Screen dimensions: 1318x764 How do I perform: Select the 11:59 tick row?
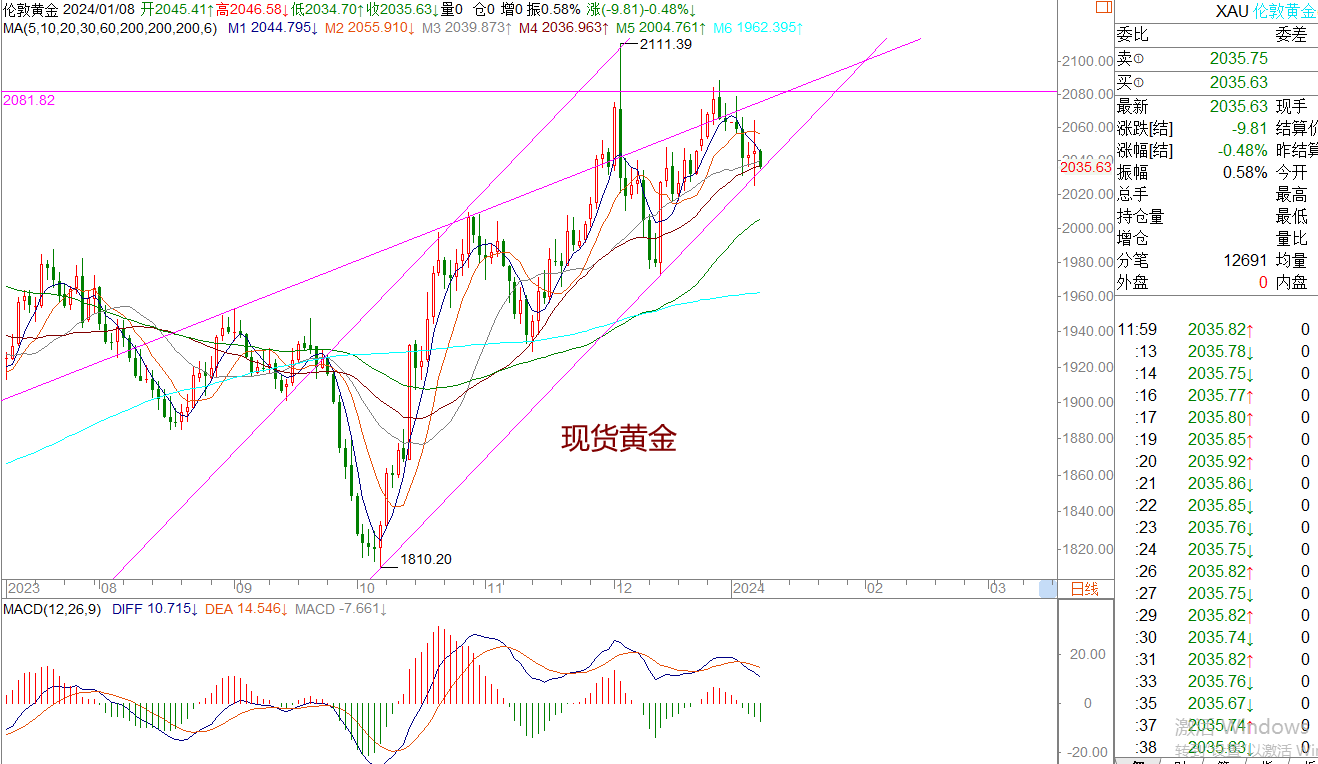[x=1215, y=329]
